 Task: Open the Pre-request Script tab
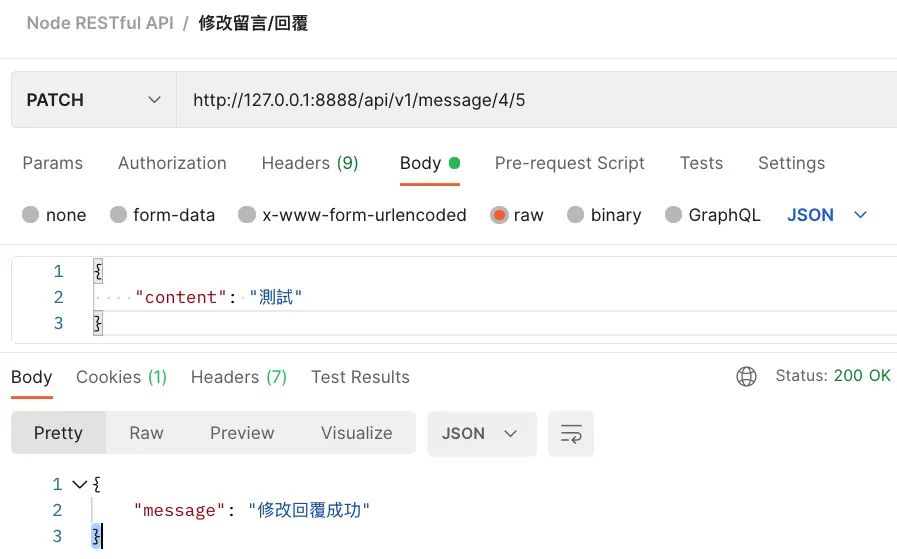pyautogui.click(x=570, y=163)
